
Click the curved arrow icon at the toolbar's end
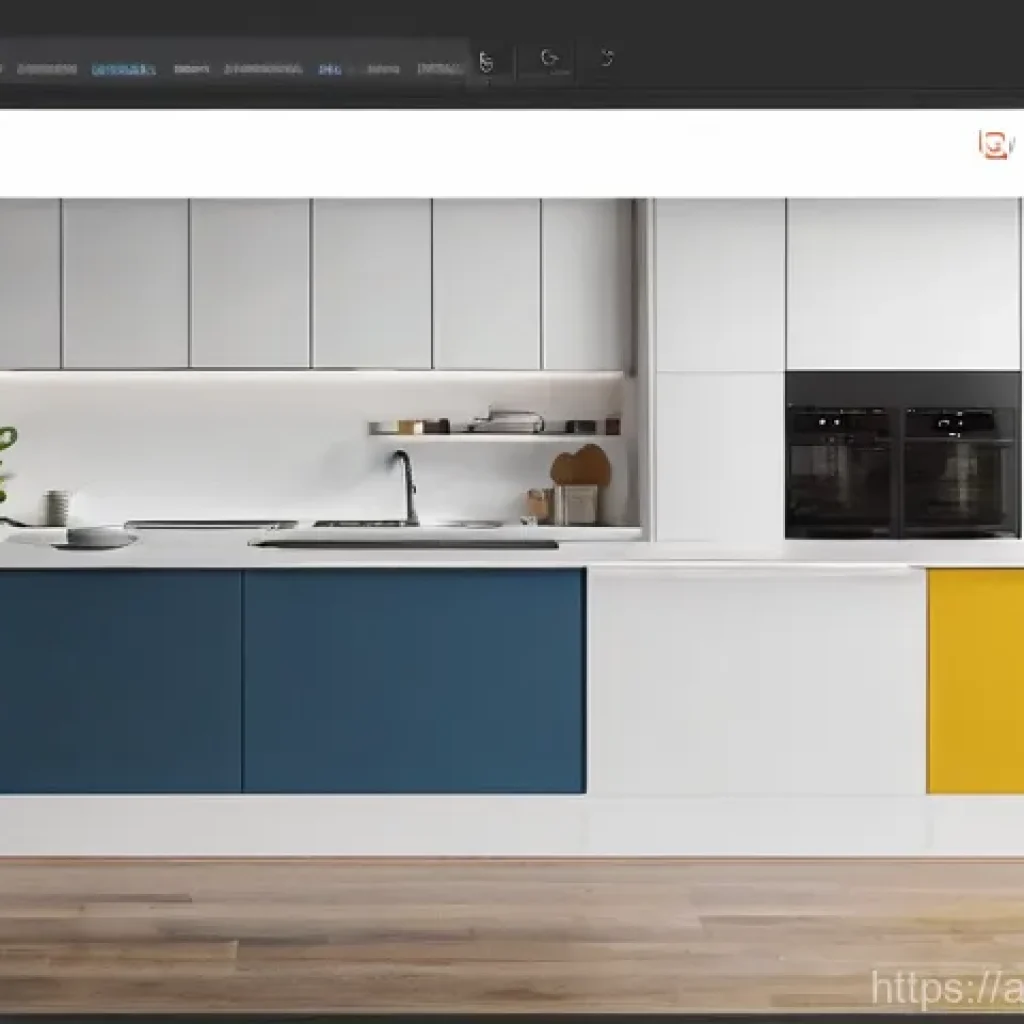click(607, 58)
